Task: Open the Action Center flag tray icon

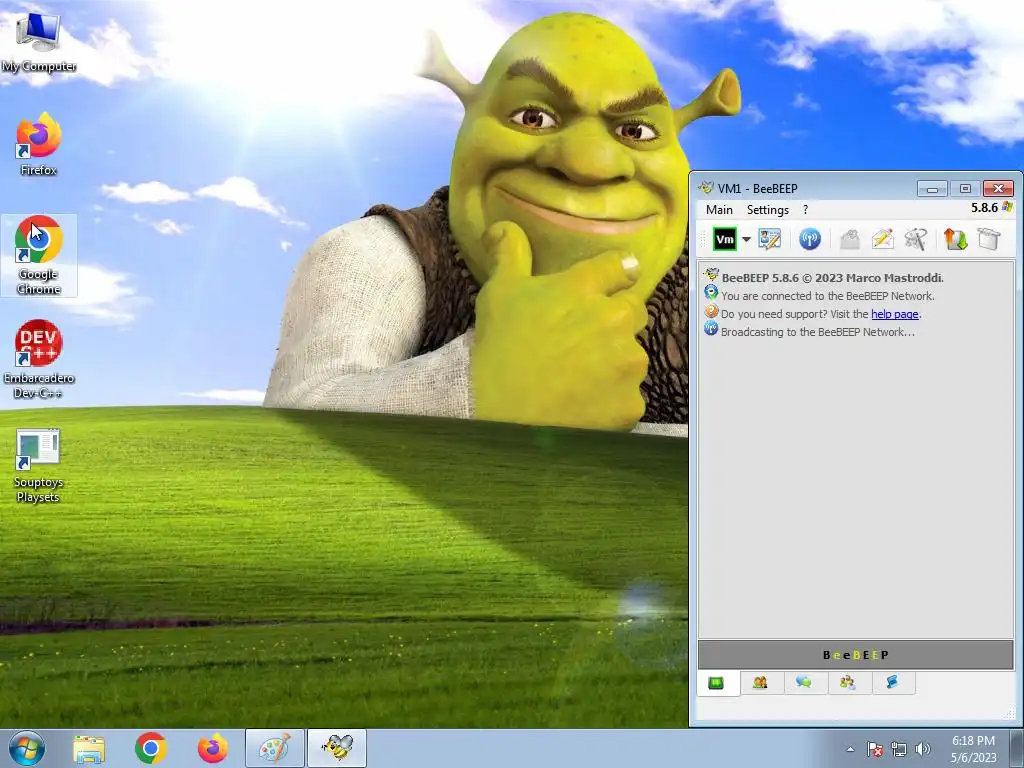Action: tap(874, 749)
